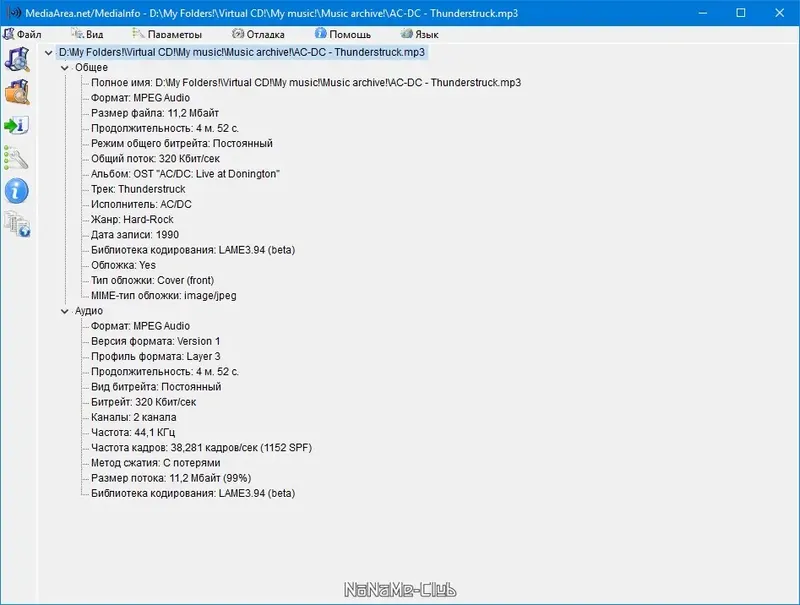Select Вид битрейта: Постоянный row

click(156, 387)
